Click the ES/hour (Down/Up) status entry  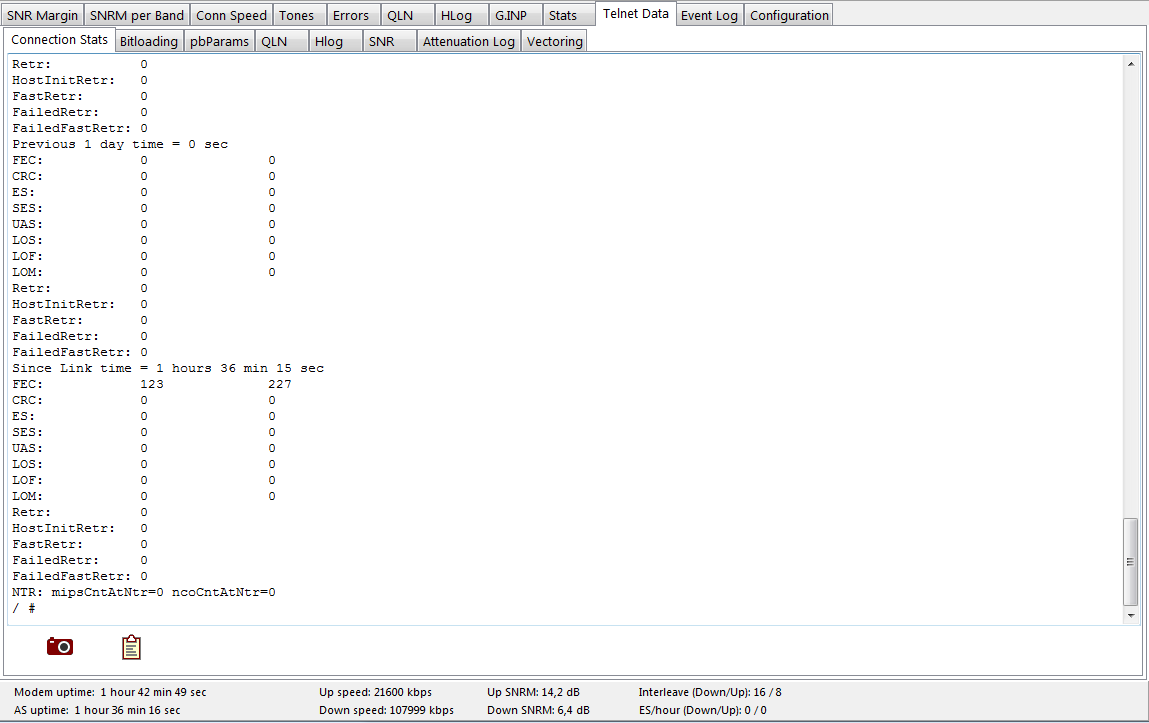point(703,710)
